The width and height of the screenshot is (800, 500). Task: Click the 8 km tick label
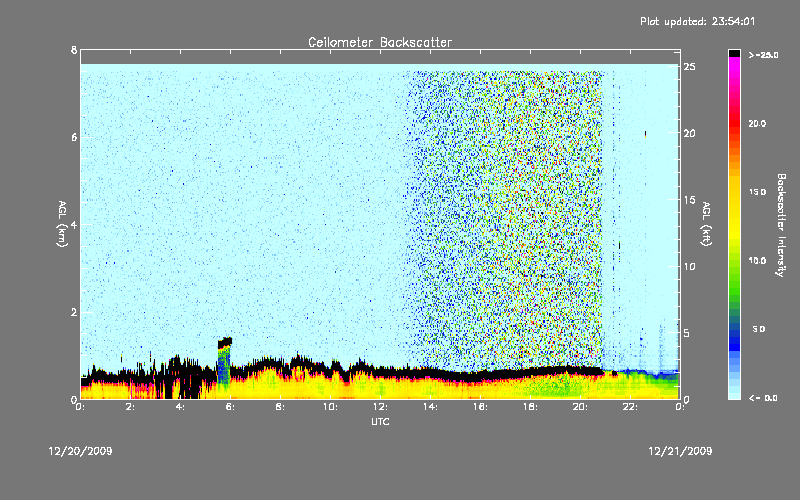[x=74, y=50]
